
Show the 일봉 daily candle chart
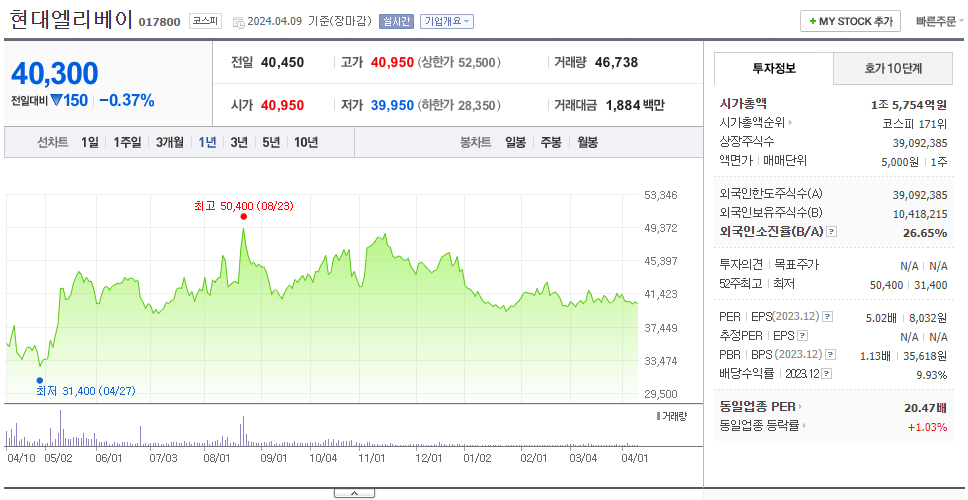(515, 143)
